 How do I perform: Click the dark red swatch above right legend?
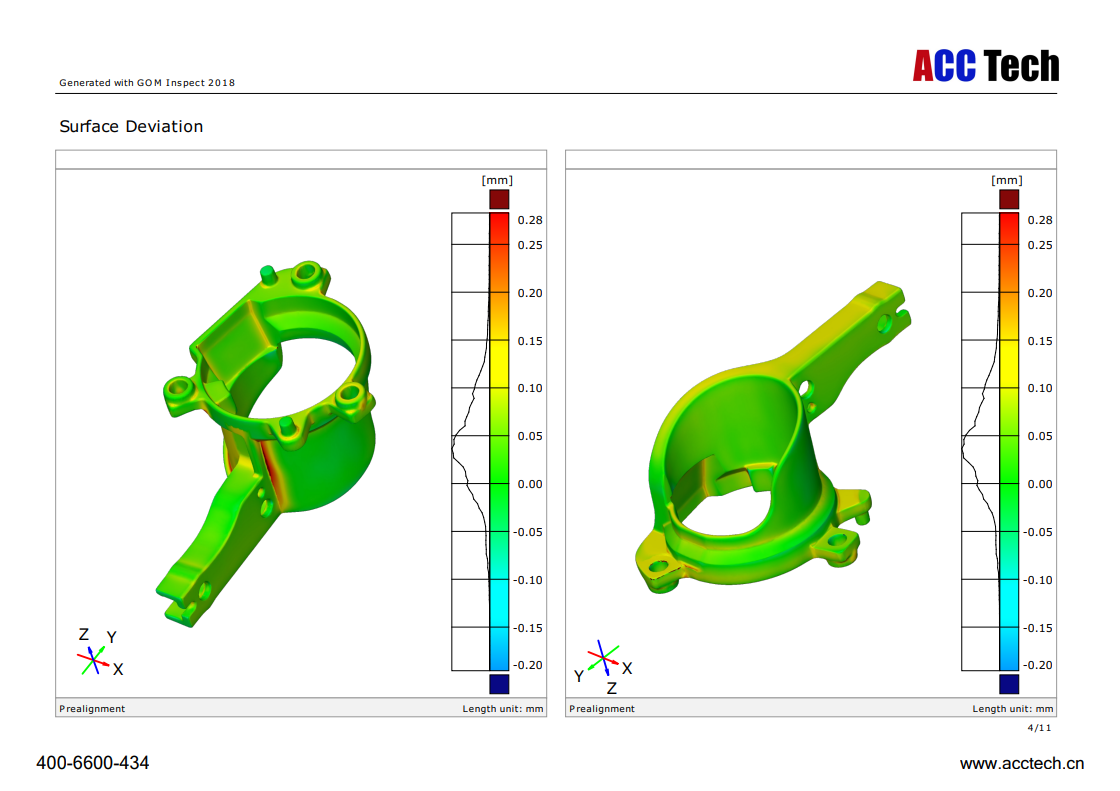pos(1008,200)
